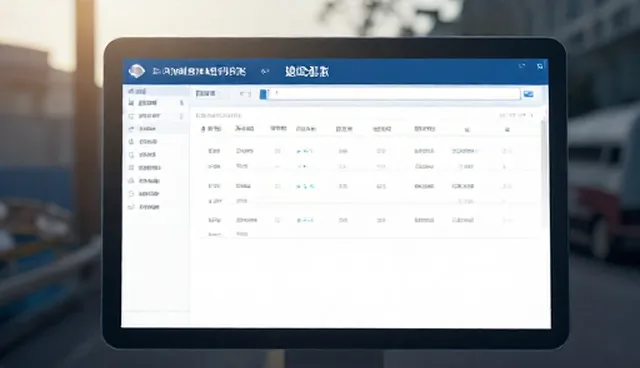This screenshot has height=368, width=640.
Task: Click the vertical scrollbar beside the table
Action: tap(543, 173)
